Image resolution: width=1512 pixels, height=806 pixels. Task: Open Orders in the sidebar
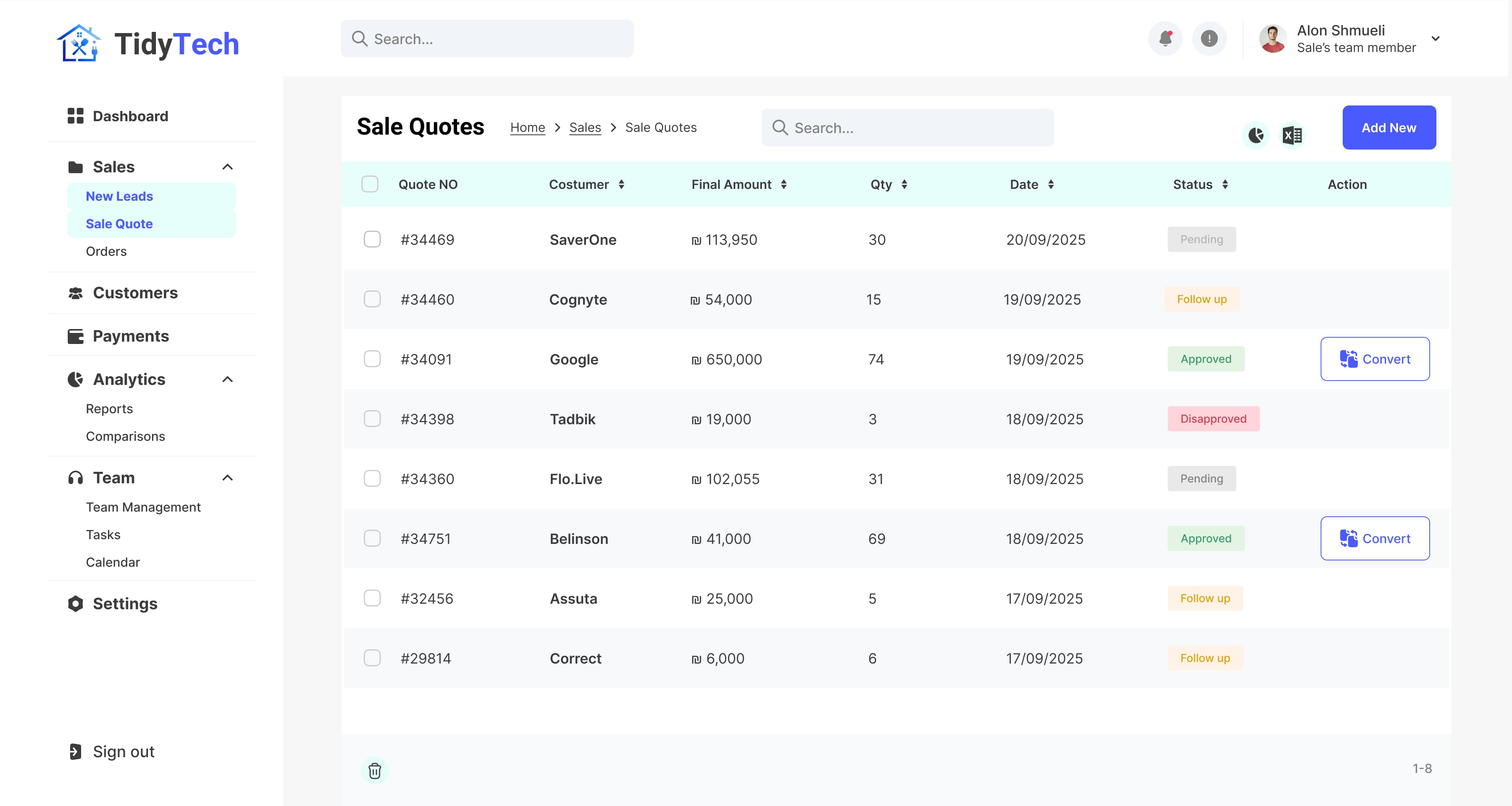pos(106,251)
